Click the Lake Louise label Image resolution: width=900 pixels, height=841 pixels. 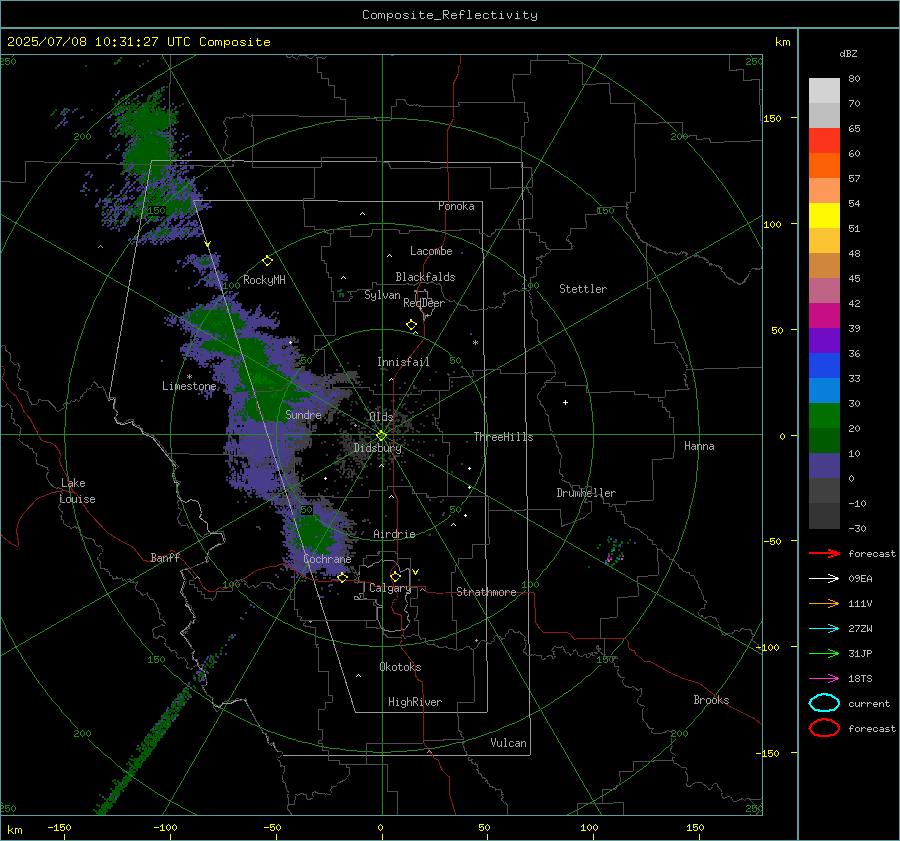coord(77,491)
